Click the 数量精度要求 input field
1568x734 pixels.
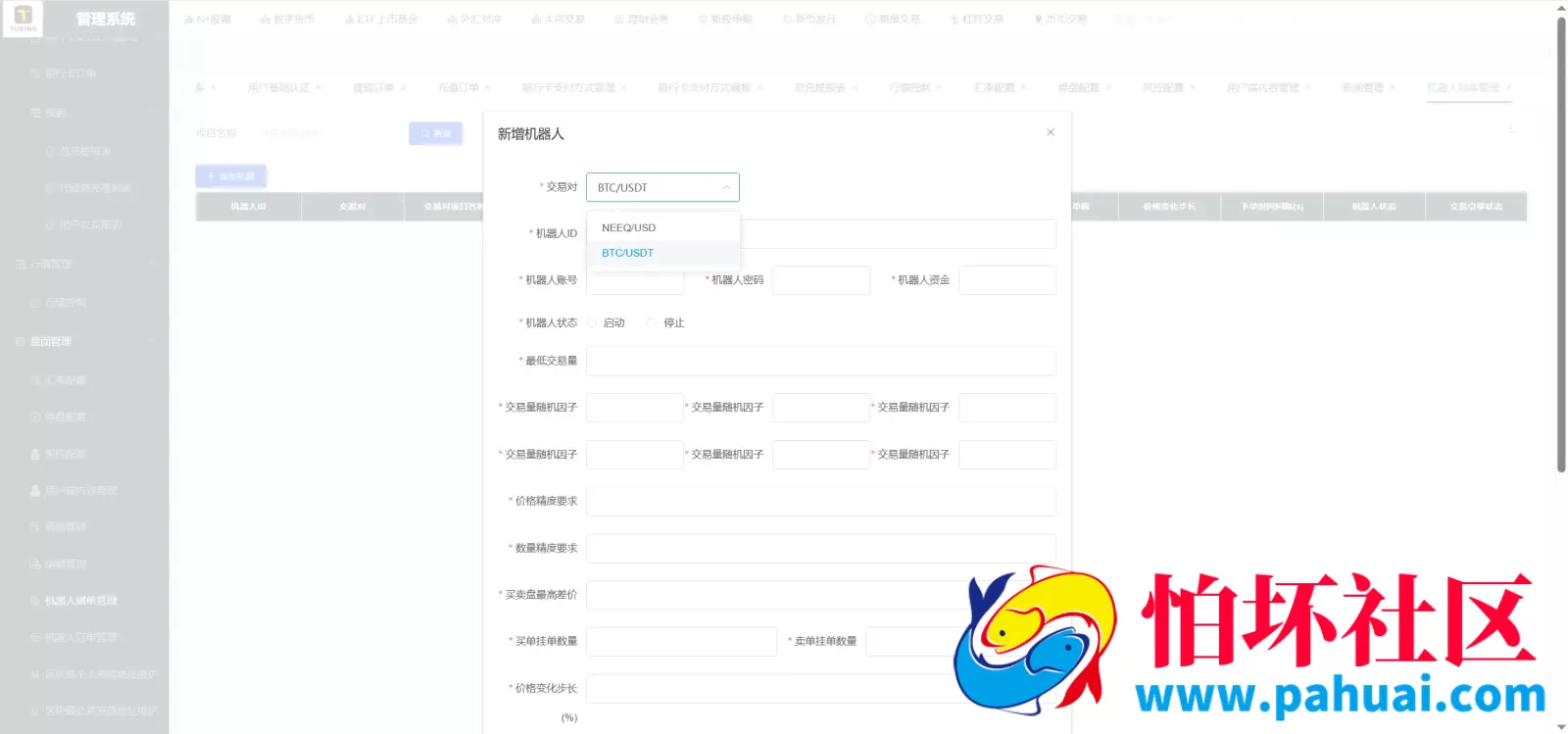click(821, 548)
